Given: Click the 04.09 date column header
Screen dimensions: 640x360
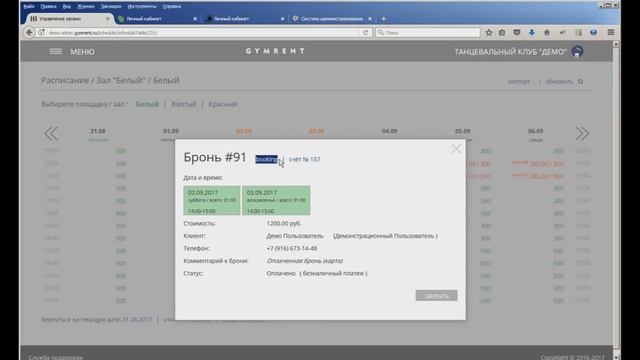Looking at the screenshot, I should coord(389,131).
